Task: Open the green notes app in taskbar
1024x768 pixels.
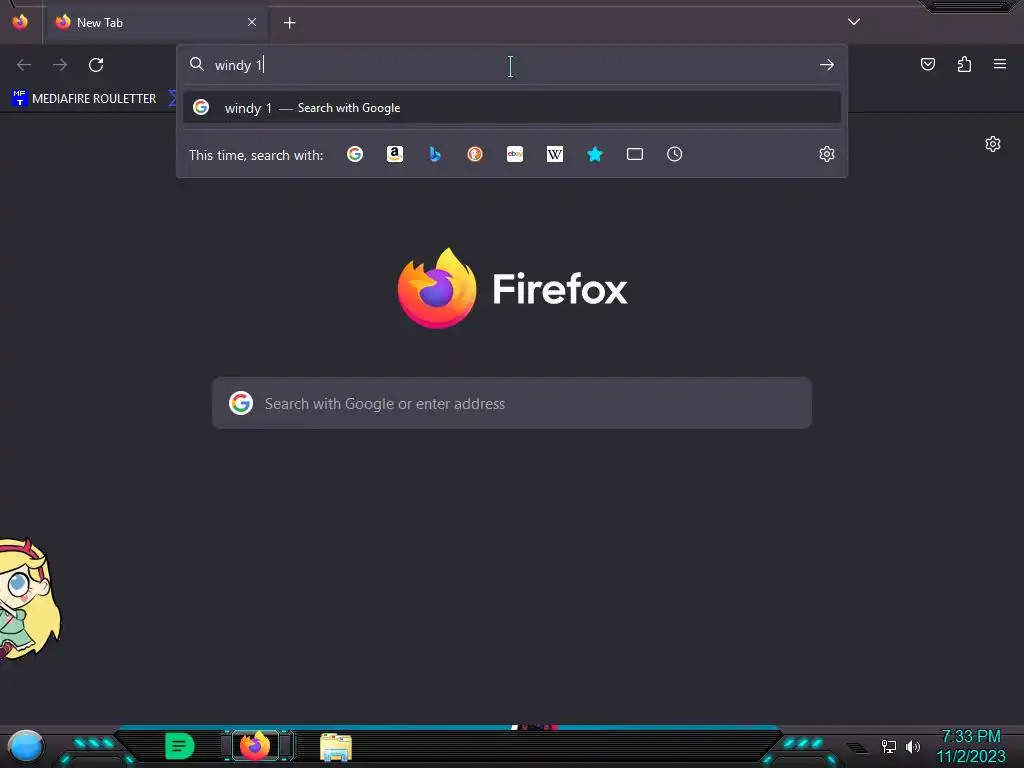Action: [x=180, y=746]
